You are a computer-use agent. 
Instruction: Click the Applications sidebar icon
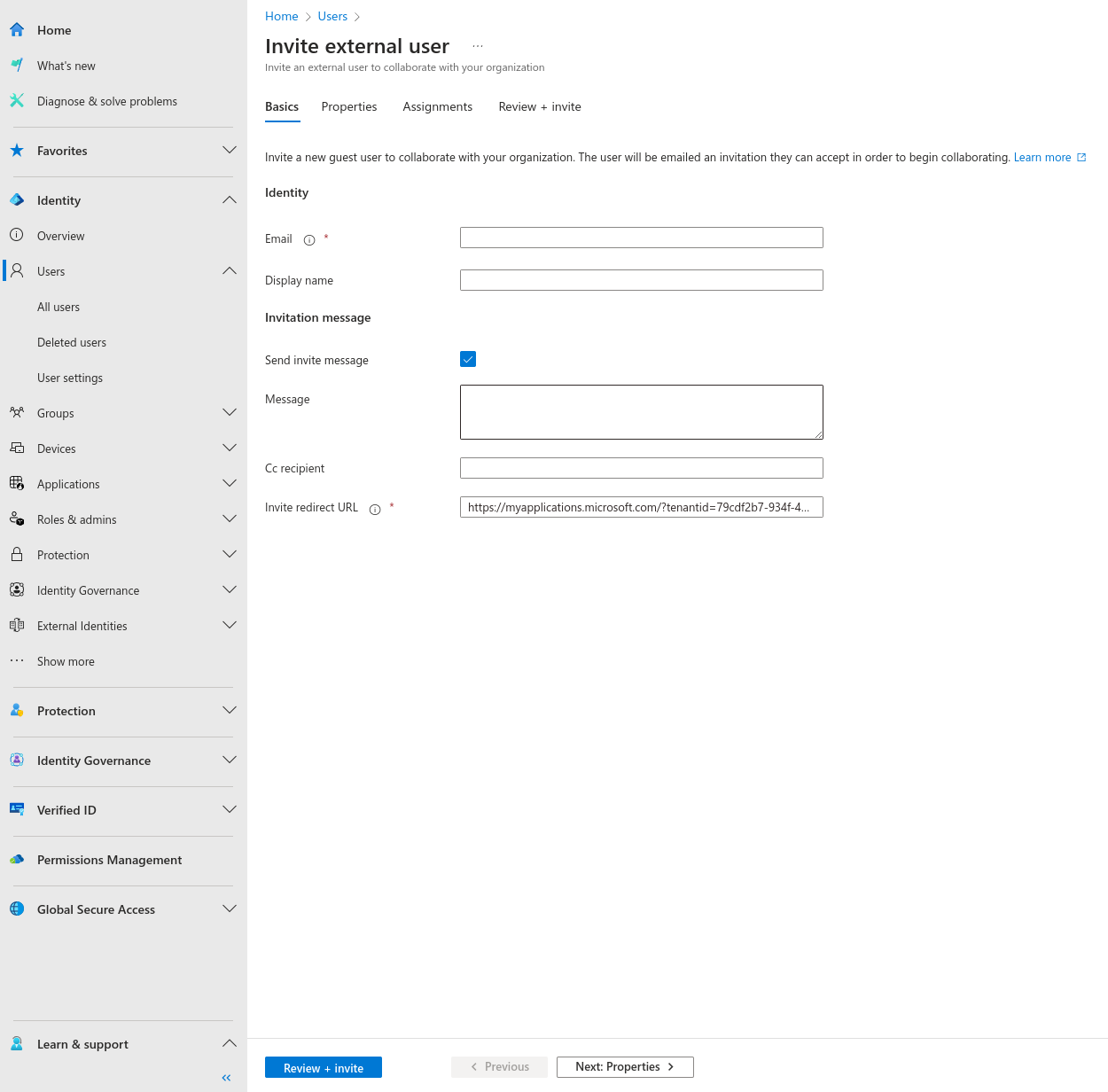tap(17, 483)
